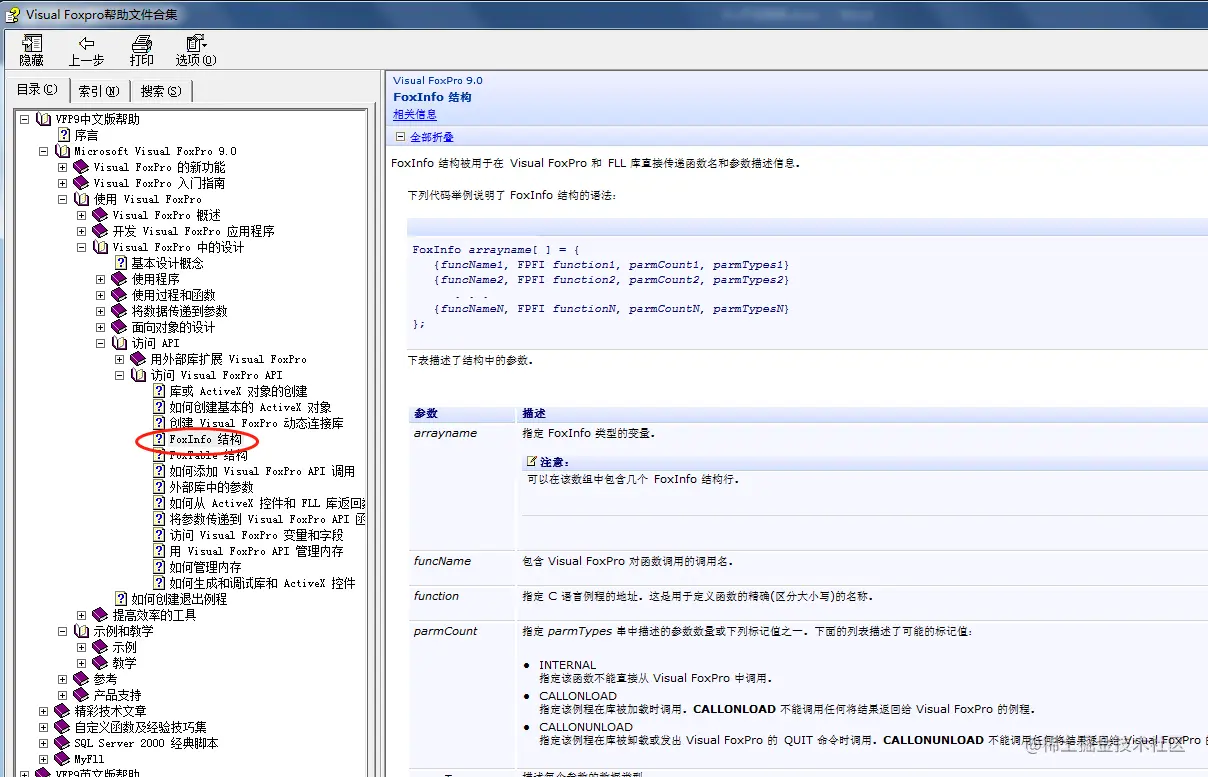Open the FoxInfo 结构 topic
This screenshot has height=777, width=1208.
[205, 439]
